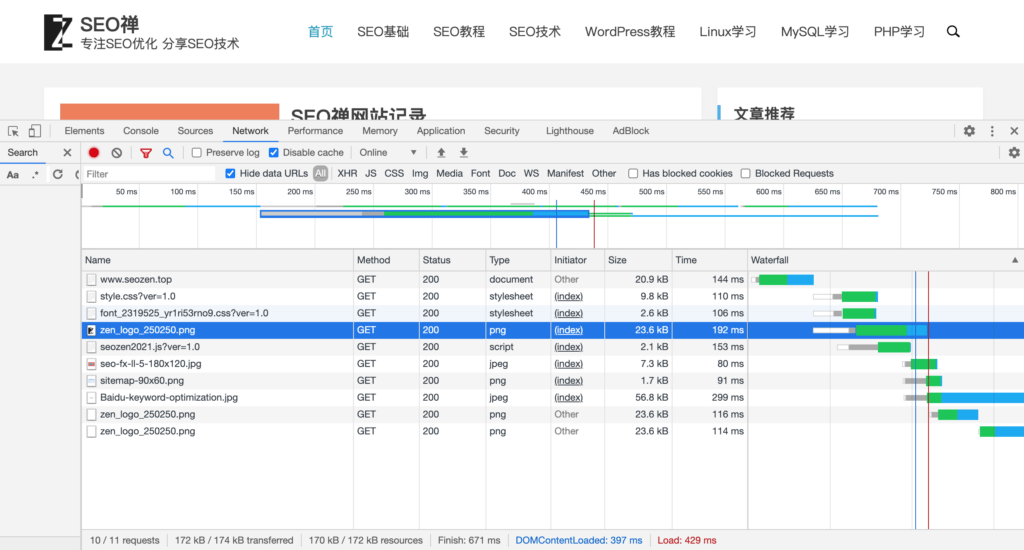Sort requests by Name column header
Image resolution: width=1024 pixels, height=550 pixels.
[217, 260]
